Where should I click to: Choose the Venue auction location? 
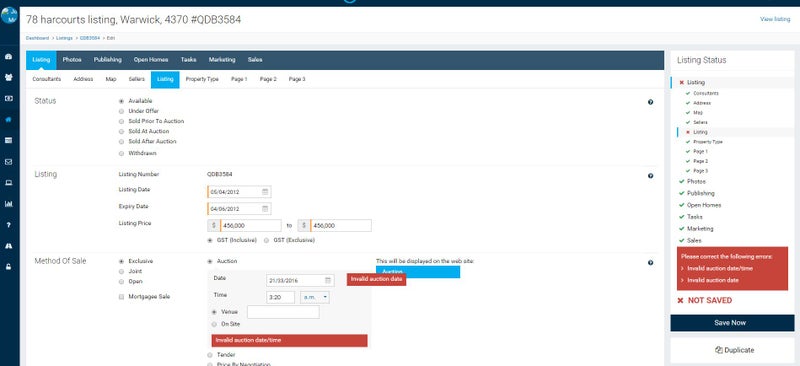click(x=214, y=311)
